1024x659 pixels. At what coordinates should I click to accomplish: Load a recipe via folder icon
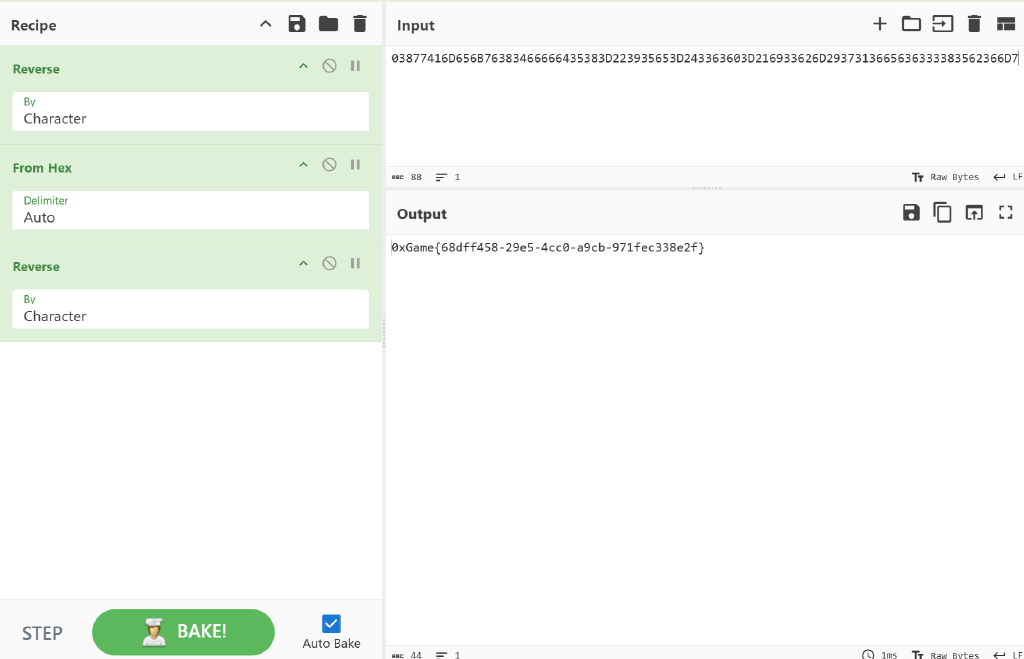coord(328,24)
